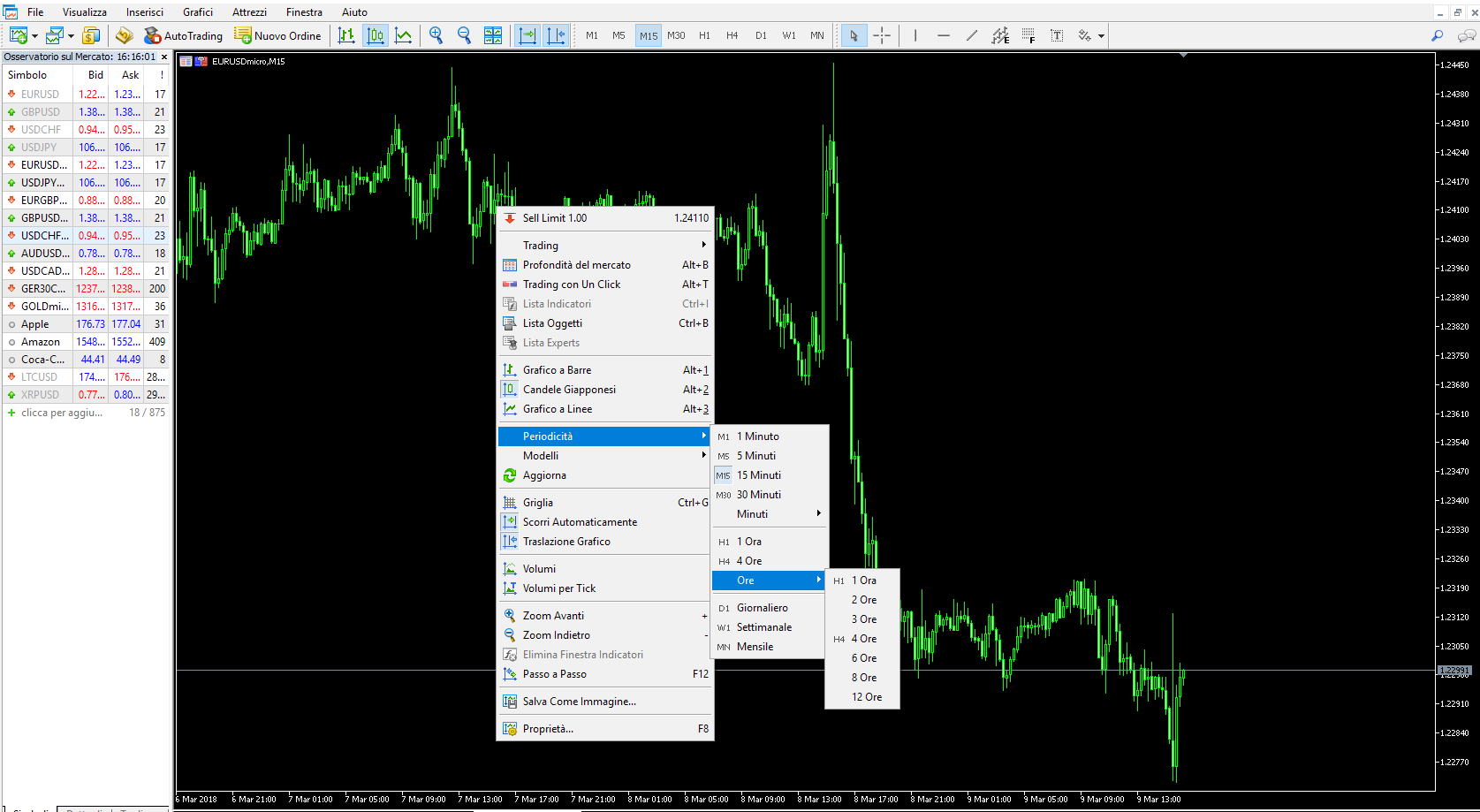This screenshot has width=1480, height=812.
Task: Open the Navigator yellow tag icon
Action: 125,35
